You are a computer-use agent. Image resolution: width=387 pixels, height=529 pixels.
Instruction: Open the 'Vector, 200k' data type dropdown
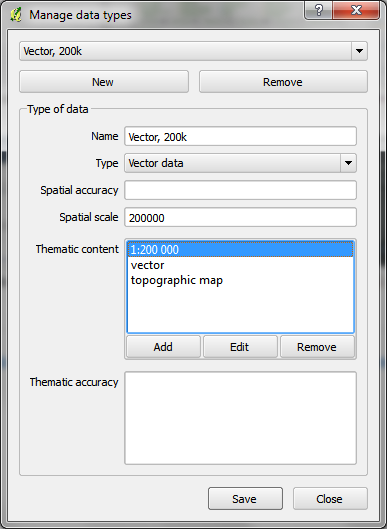click(x=193, y=51)
